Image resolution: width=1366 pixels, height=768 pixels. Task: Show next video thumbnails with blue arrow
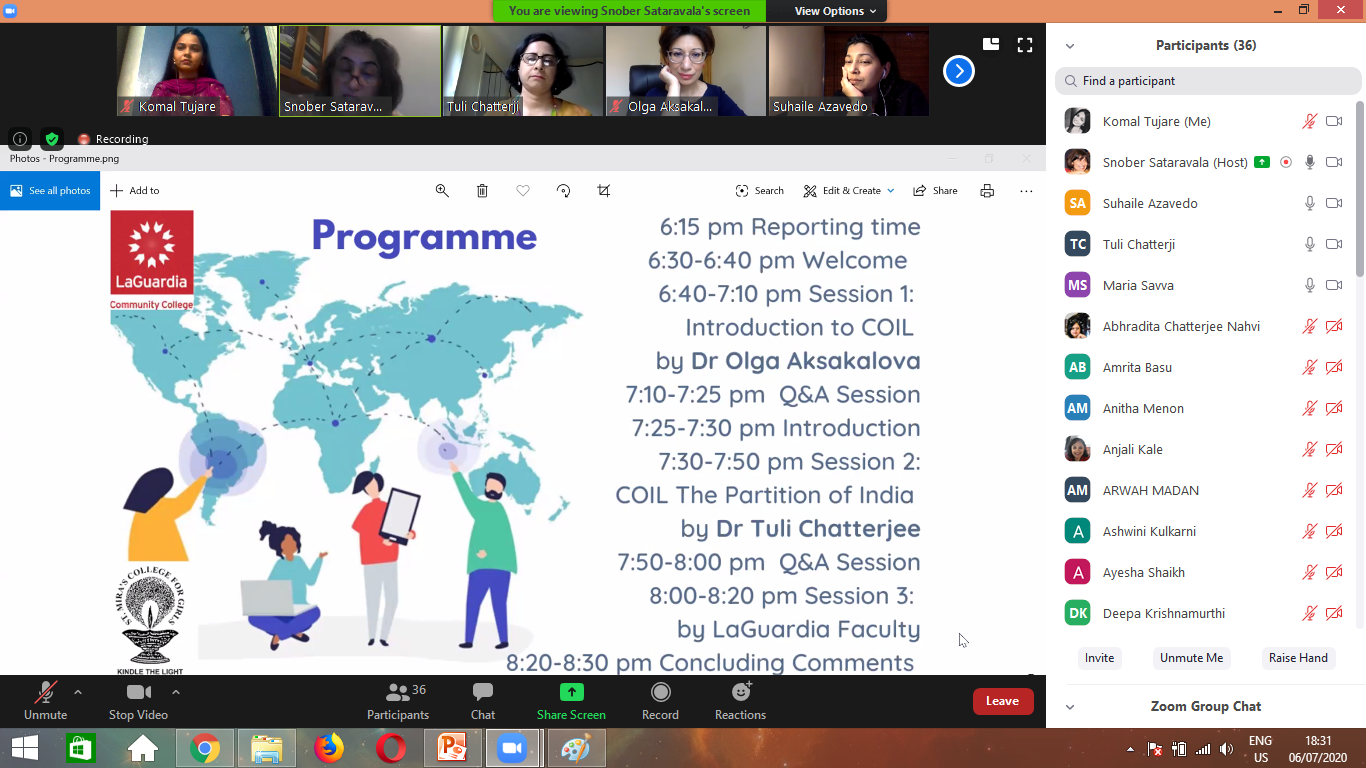point(958,71)
